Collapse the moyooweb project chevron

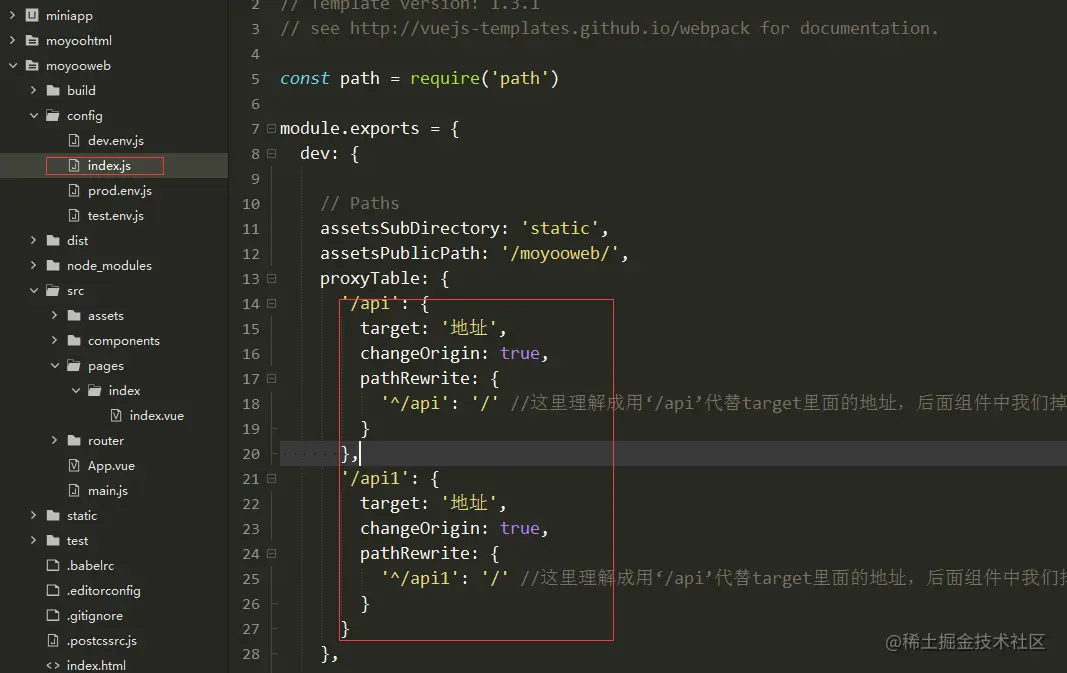12,65
